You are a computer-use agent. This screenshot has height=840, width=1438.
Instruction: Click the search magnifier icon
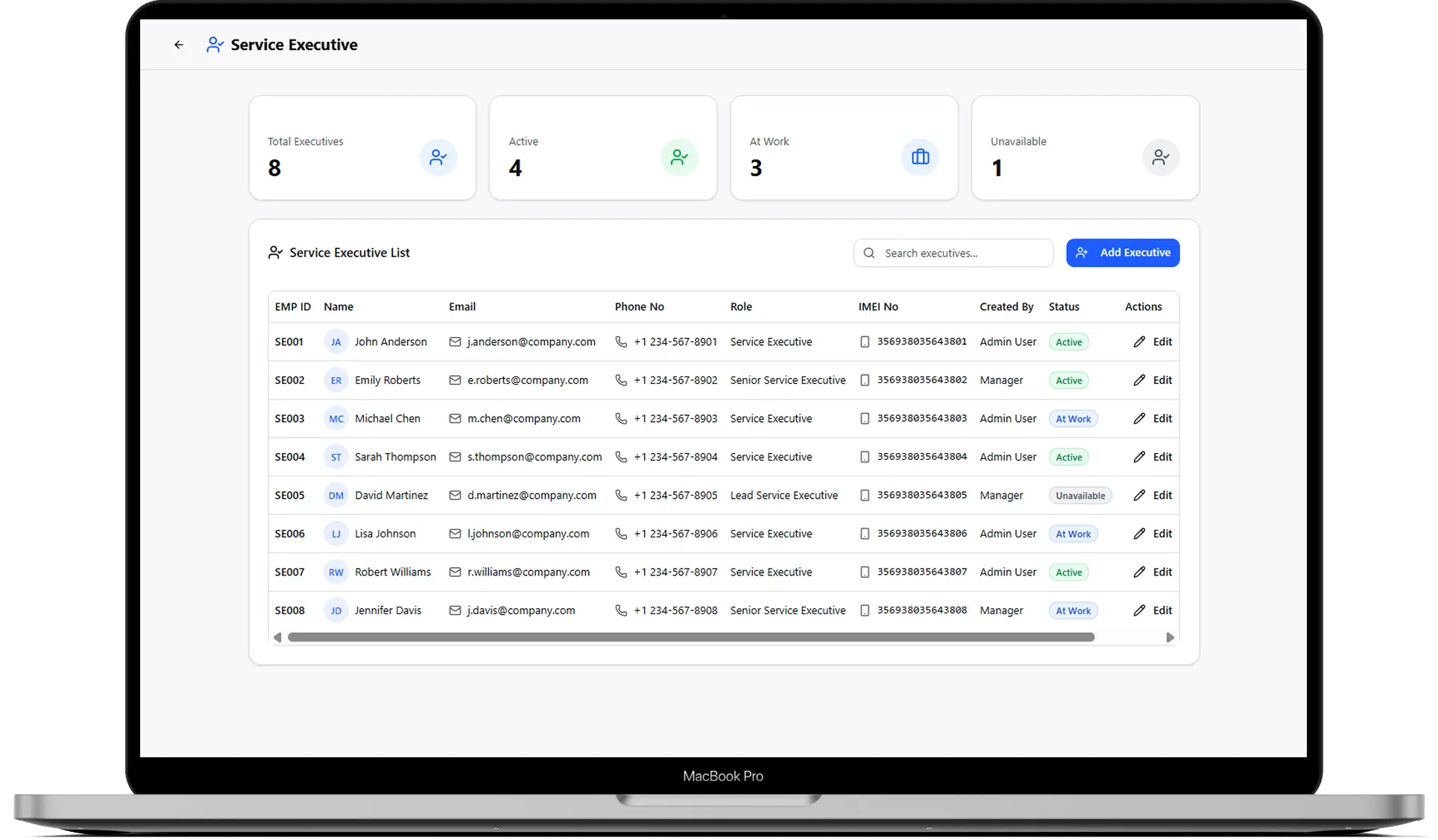868,253
